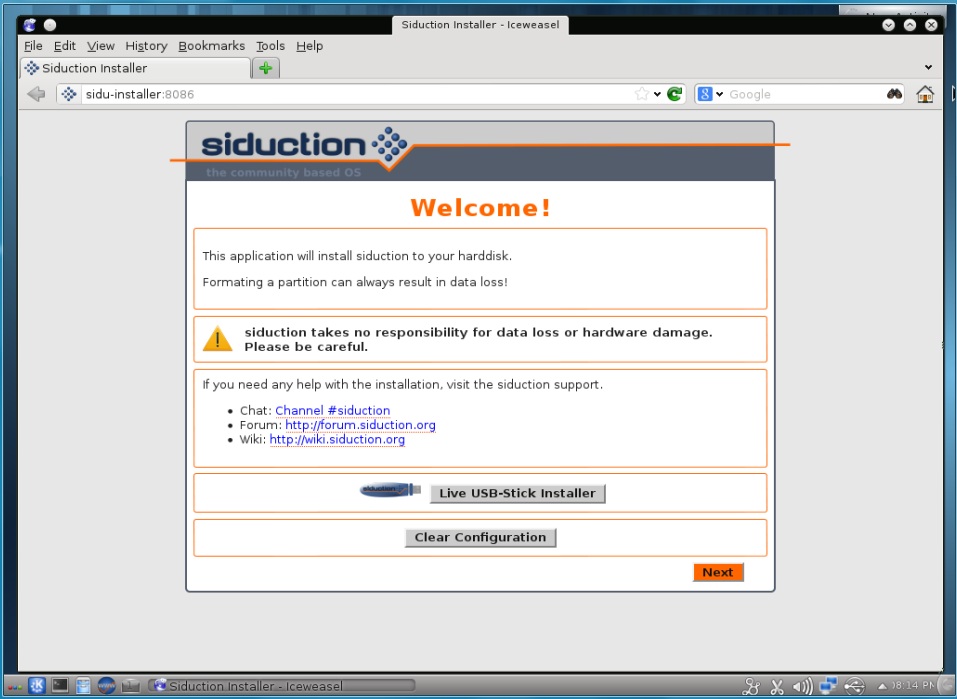
Task: Open the File menu
Action: coord(33,46)
